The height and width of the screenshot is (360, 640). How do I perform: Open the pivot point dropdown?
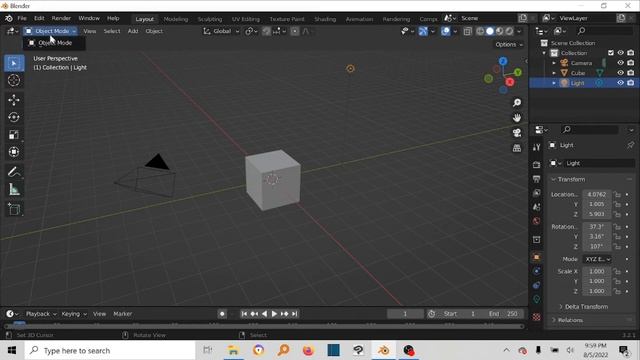(x=250, y=31)
